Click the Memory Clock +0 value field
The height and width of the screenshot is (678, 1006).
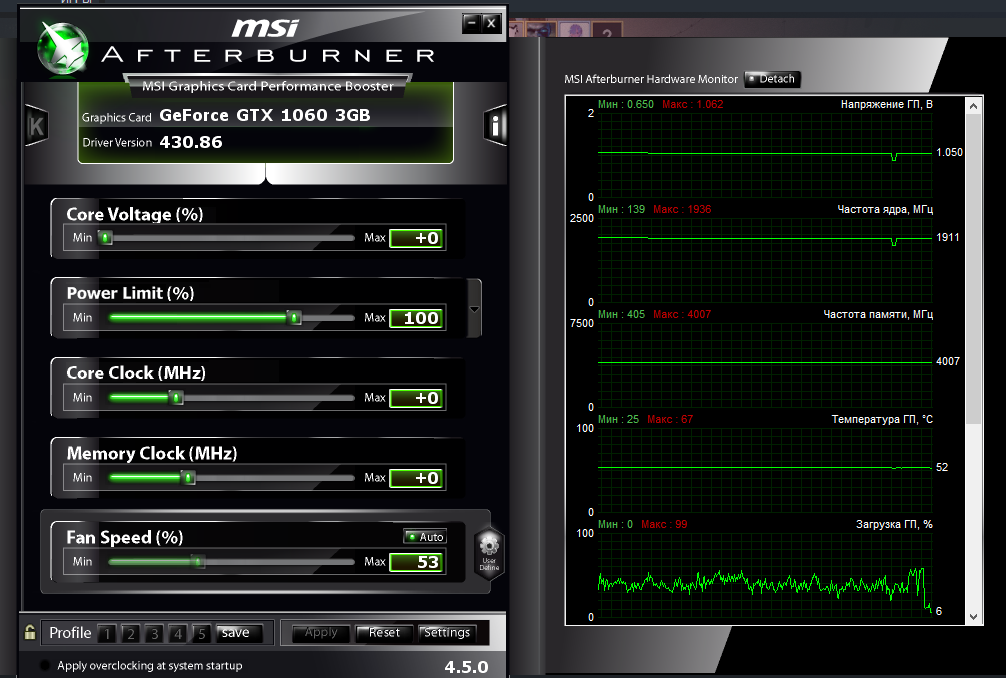point(417,478)
